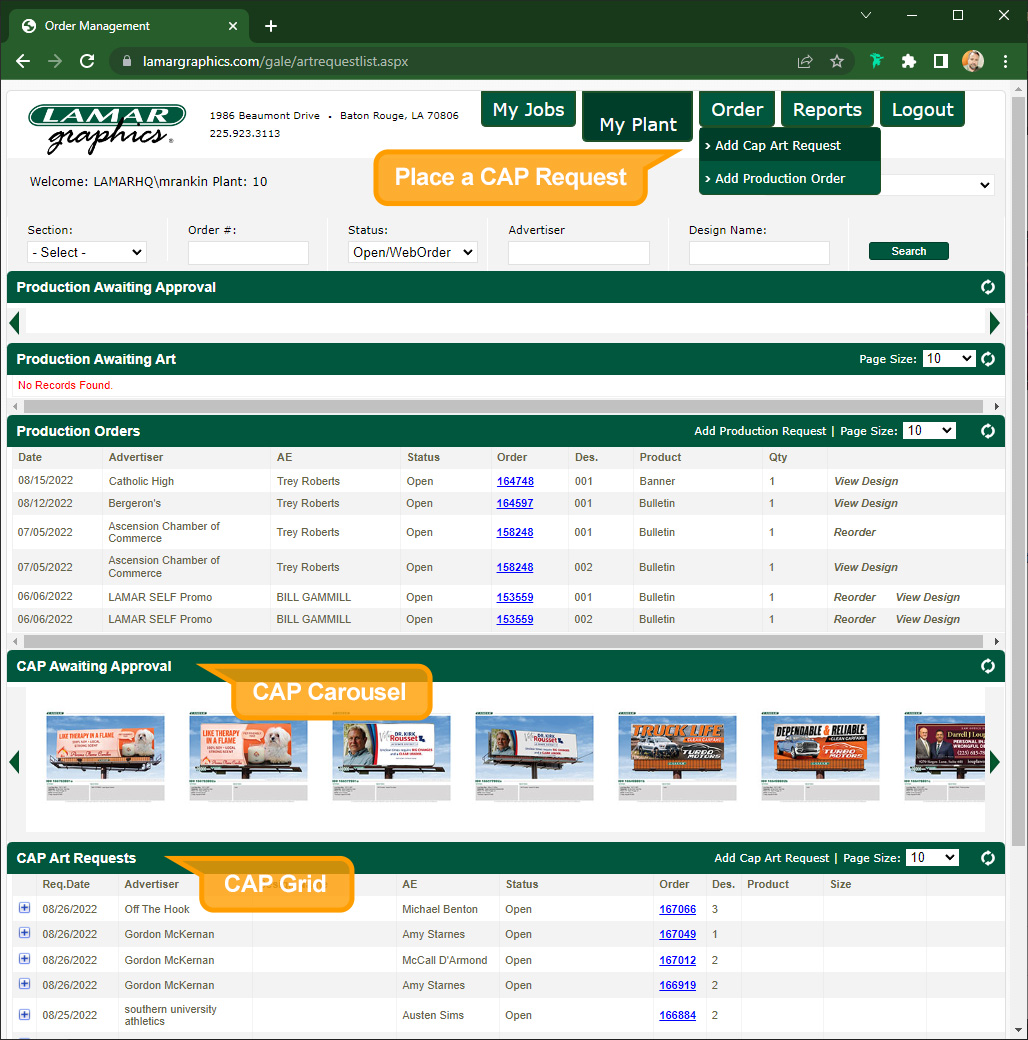Image resolution: width=1028 pixels, height=1040 pixels.
Task: Open order 164597 link
Action: (515, 503)
